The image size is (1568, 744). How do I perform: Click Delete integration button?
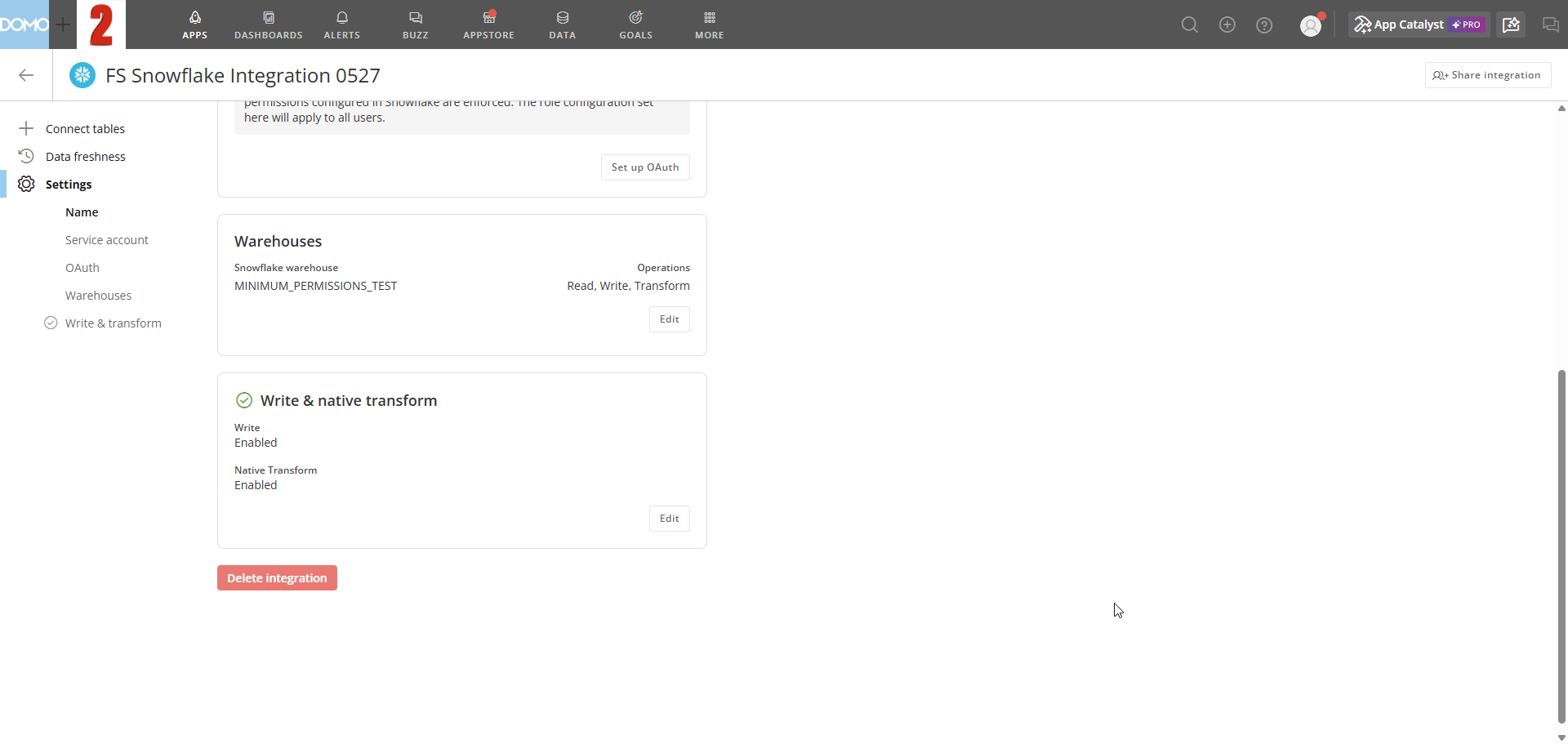(x=277, y=578)
